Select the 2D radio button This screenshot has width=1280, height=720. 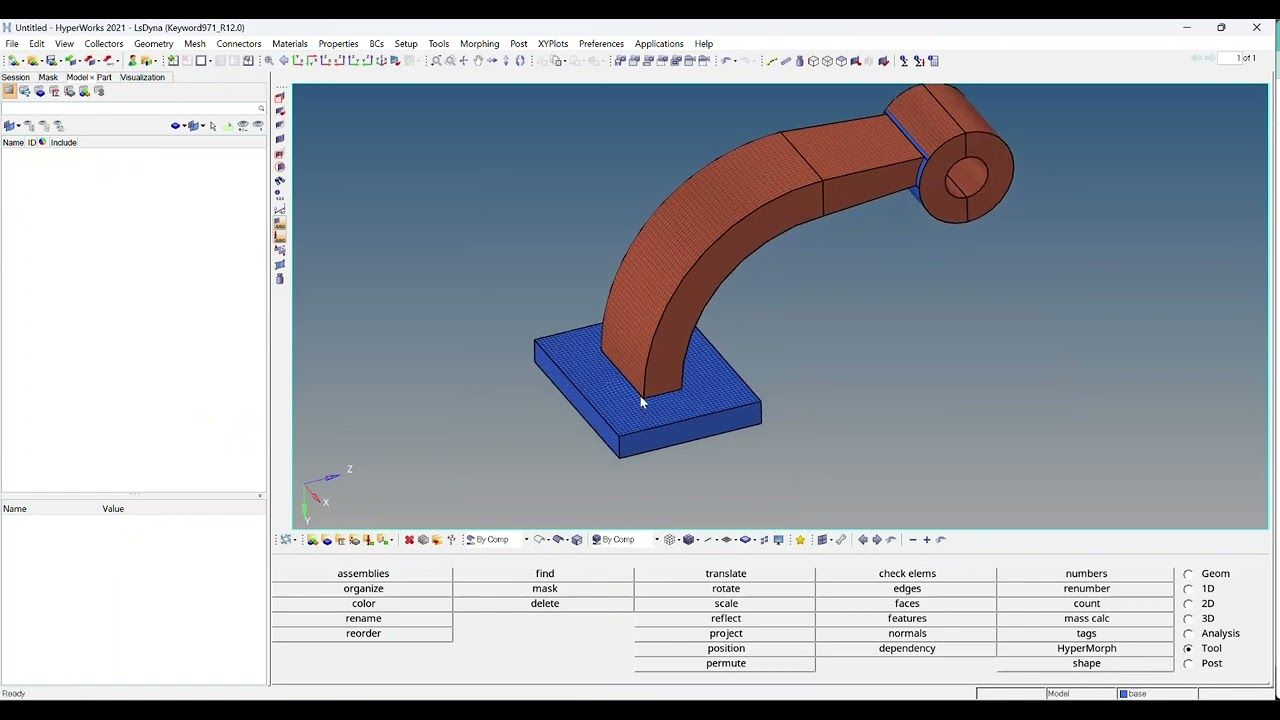pyautogui.click(x=1188, y=604)
